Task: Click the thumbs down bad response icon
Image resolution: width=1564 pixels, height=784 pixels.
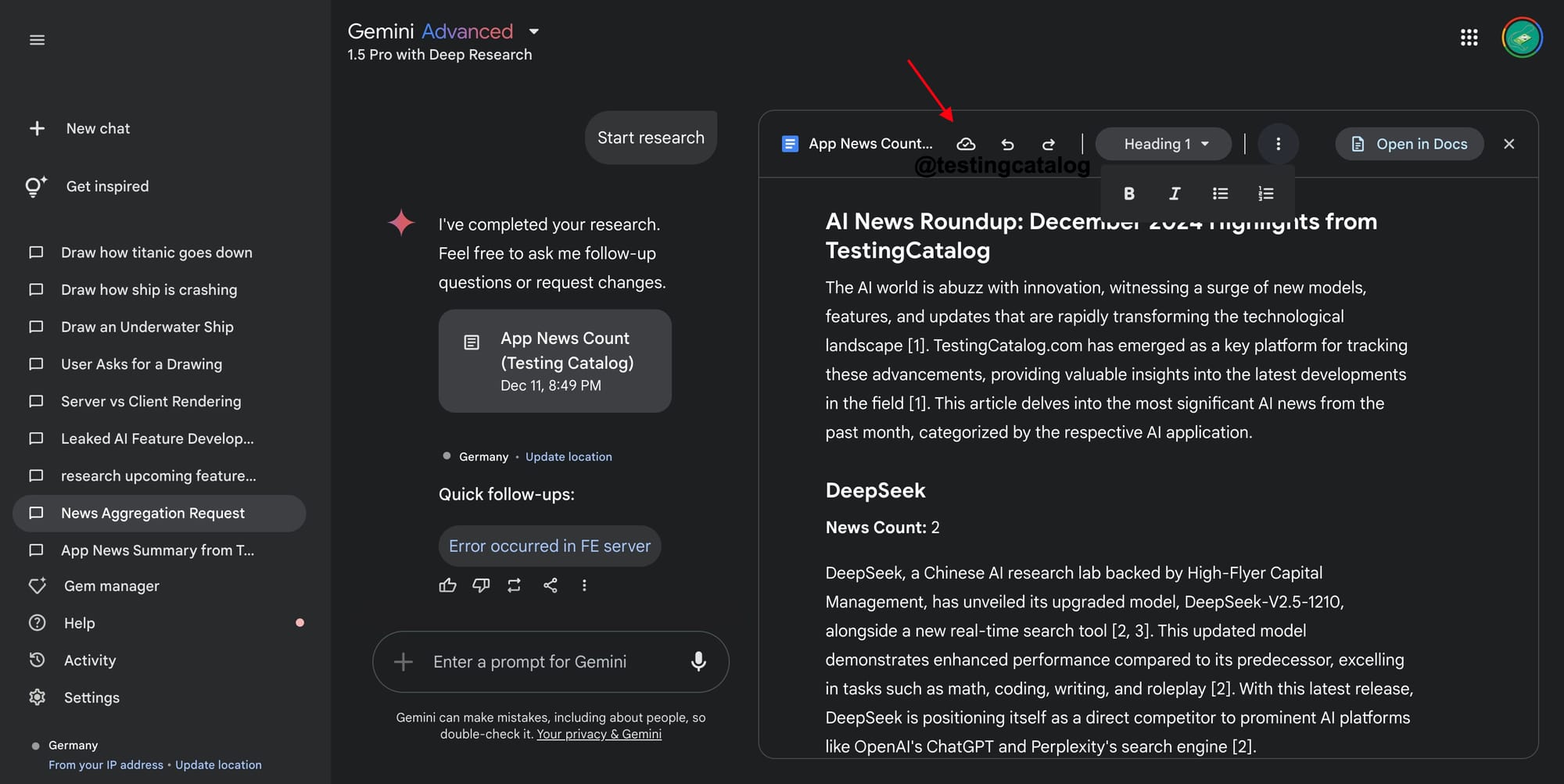Action: 481,585
